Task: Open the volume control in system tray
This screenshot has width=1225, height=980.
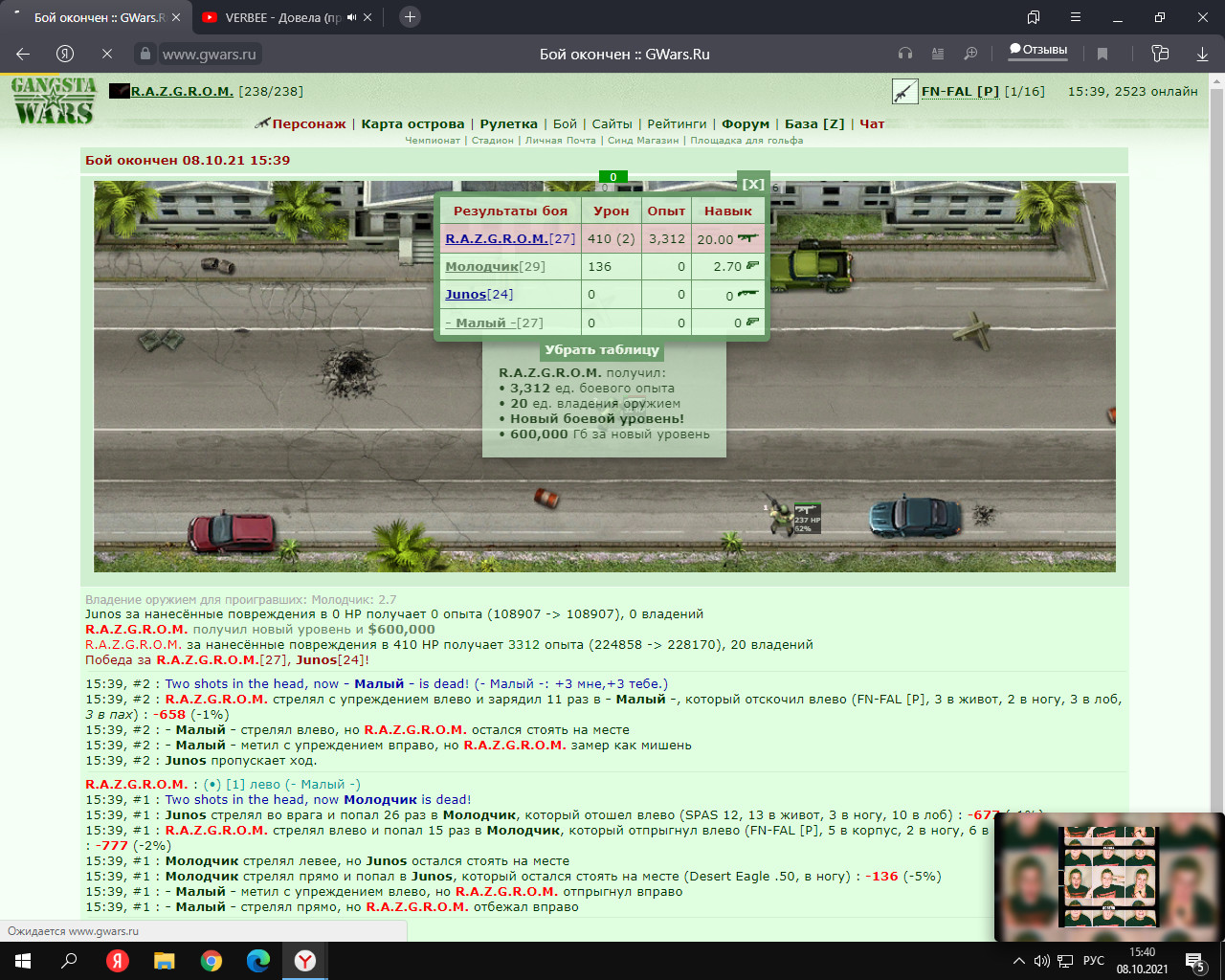Action: 1041,961
